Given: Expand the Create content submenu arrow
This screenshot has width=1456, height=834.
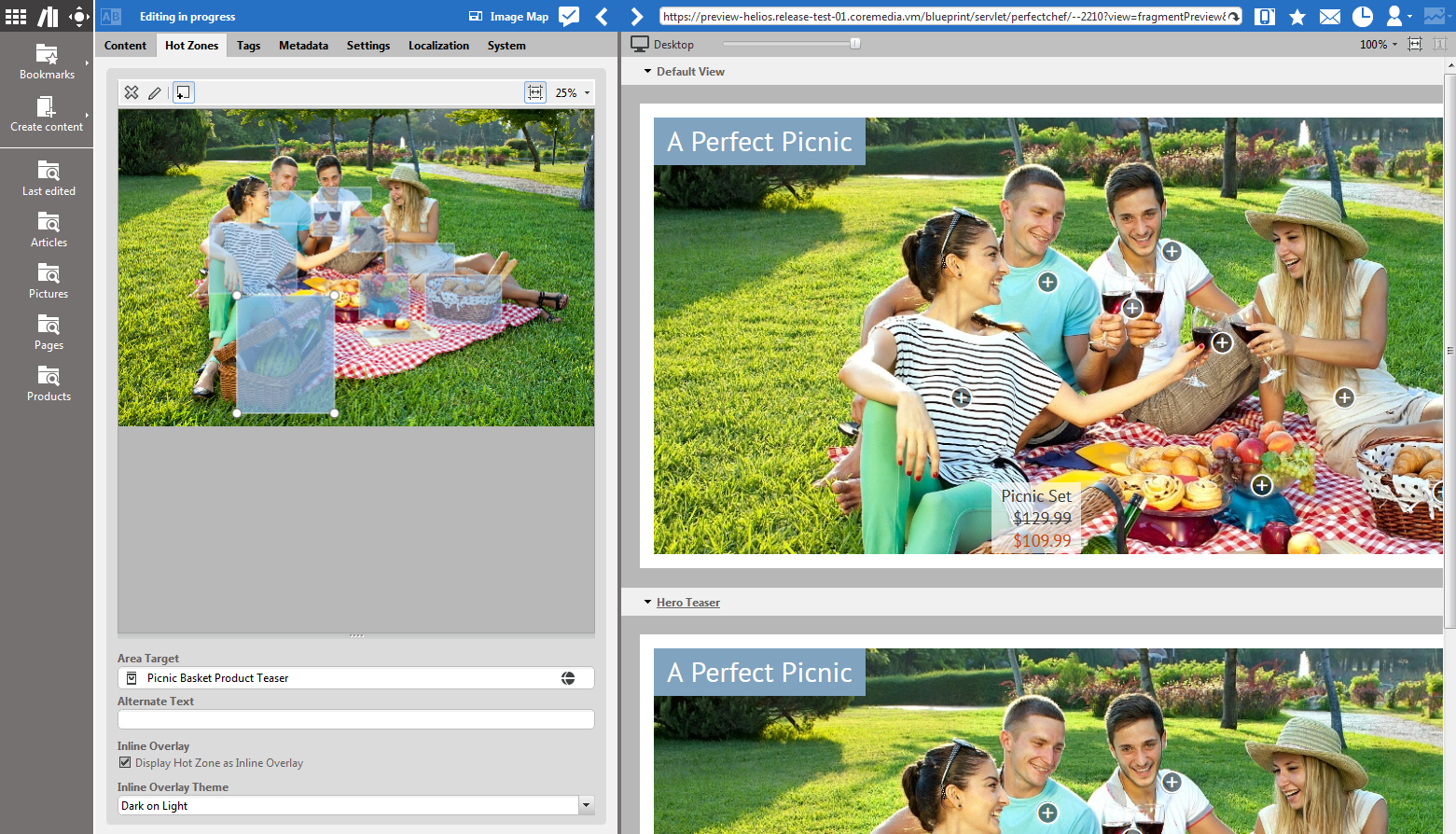Looking at the screenshot, I should tap(87, 115).
